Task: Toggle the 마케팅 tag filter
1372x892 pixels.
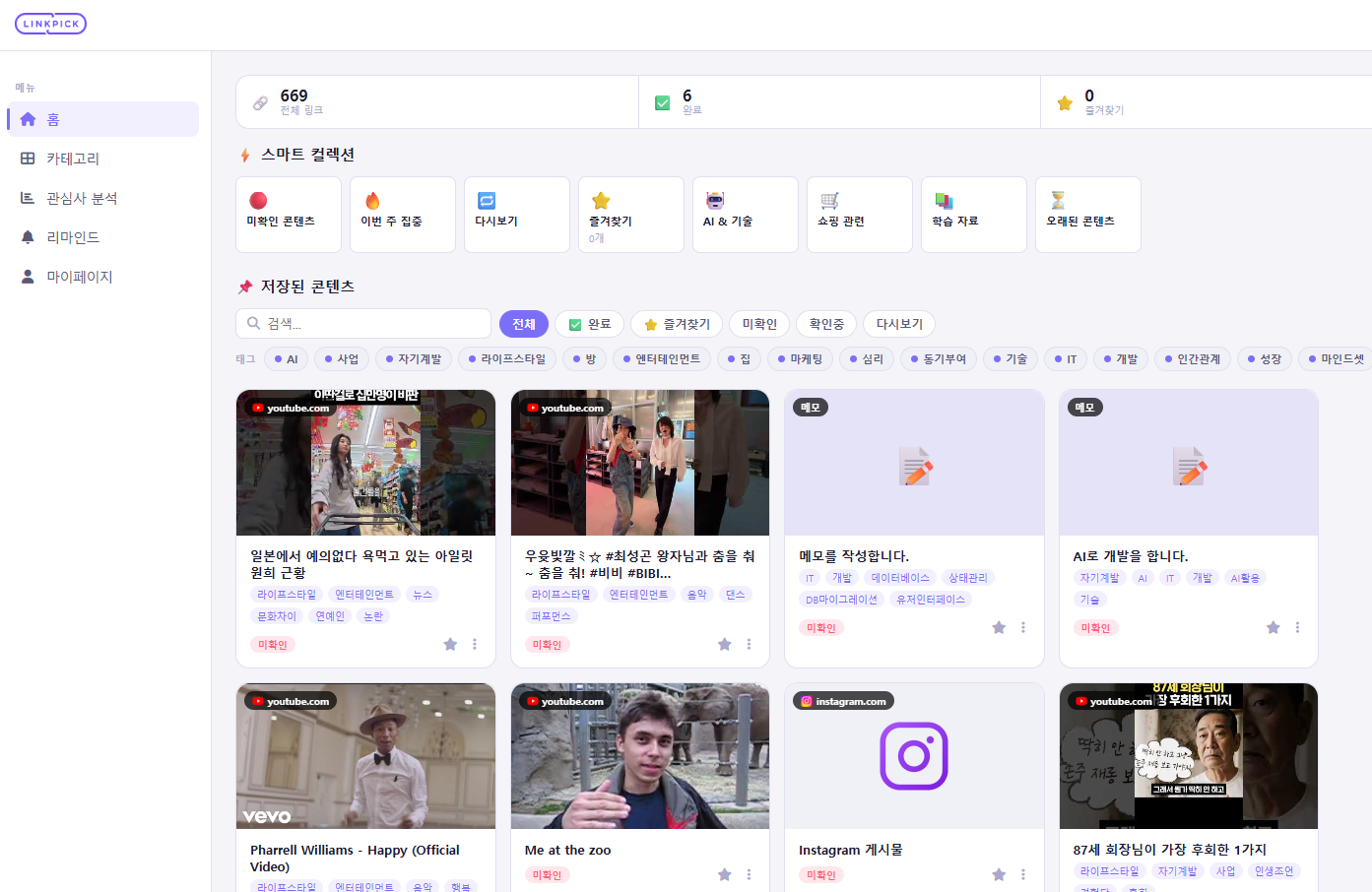Action: (x=800, y=359)
